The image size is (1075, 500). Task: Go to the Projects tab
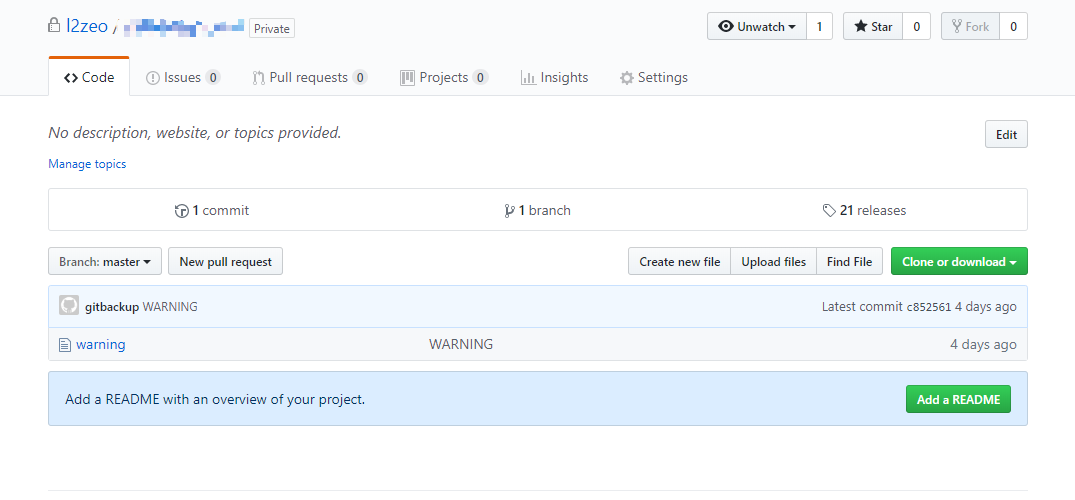coord(443,78)
